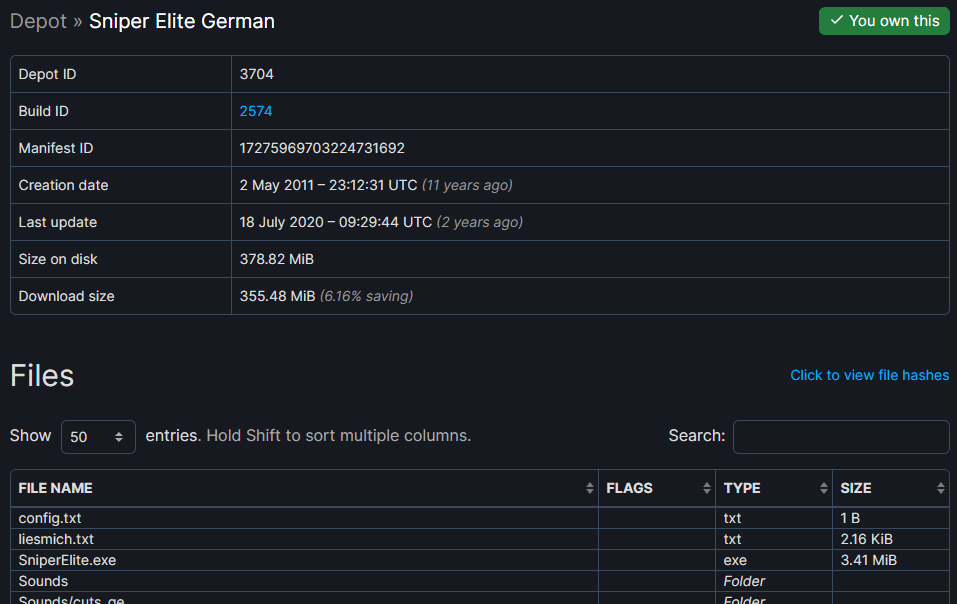Click Size on disk value 378.82 MiB
This screenshot has height=604, width=957.
pos(276,259)
